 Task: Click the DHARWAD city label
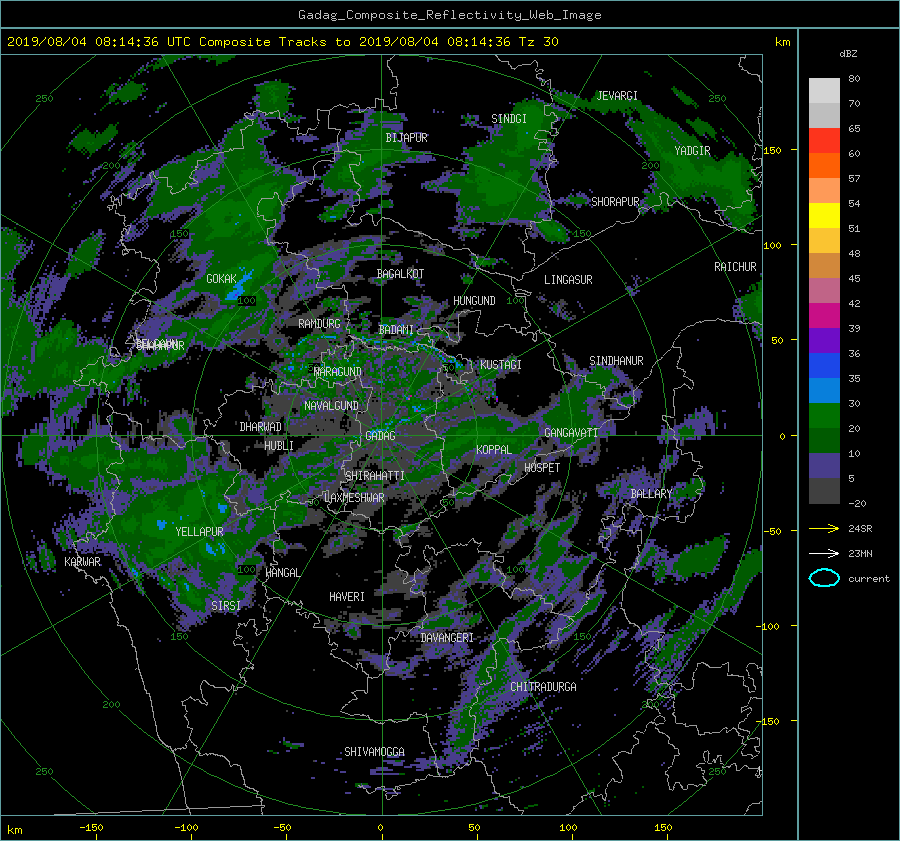261,427
